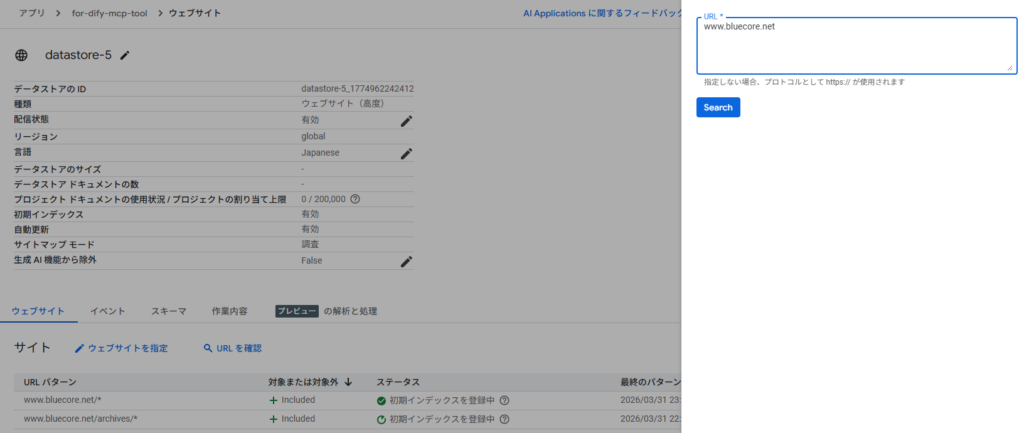Click the help icon beside 0 / 200,000
Screen dimensions: 1024x433
[355, 199]
